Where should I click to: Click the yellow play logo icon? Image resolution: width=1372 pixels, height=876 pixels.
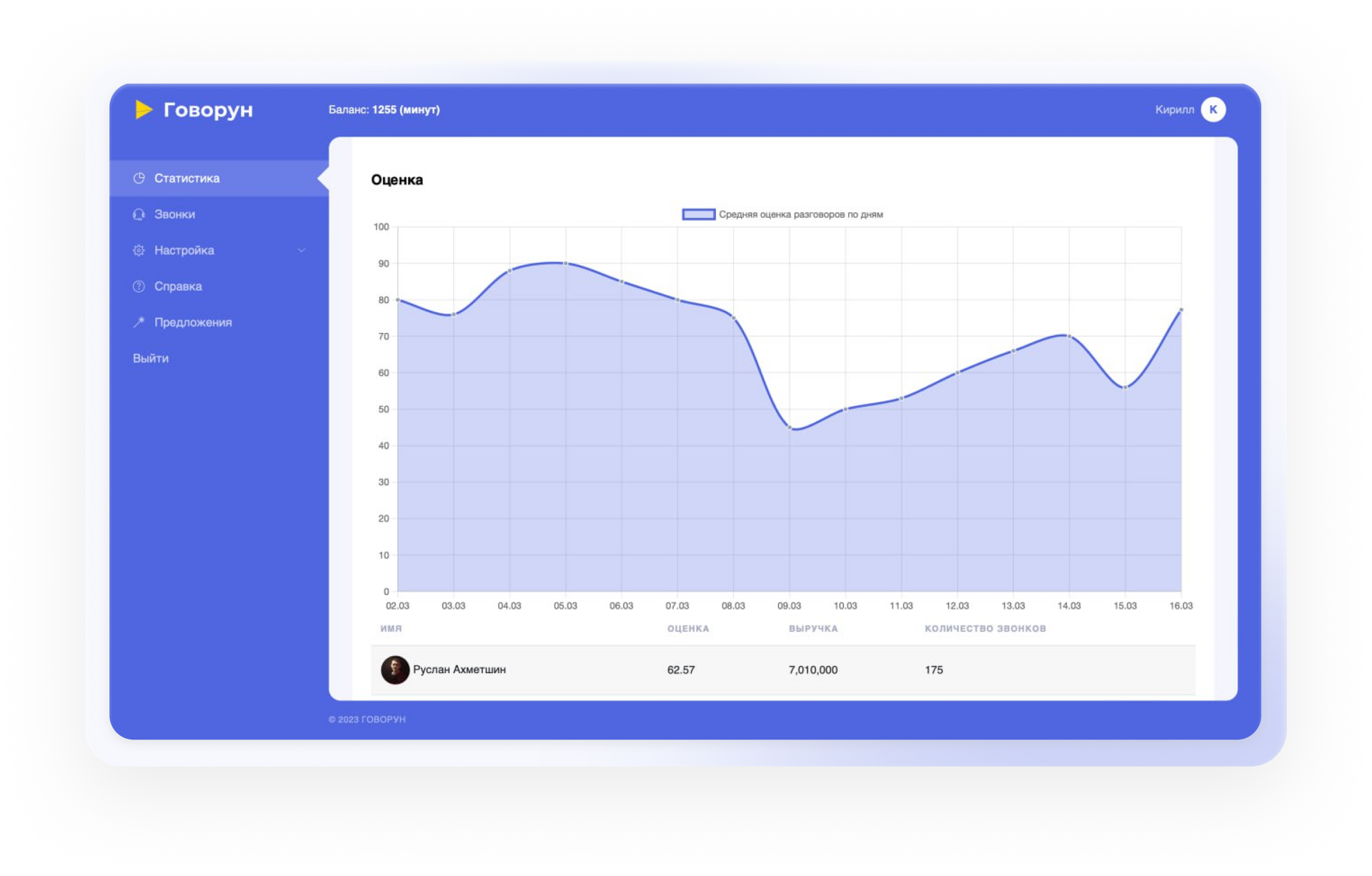tap(144, 109)
